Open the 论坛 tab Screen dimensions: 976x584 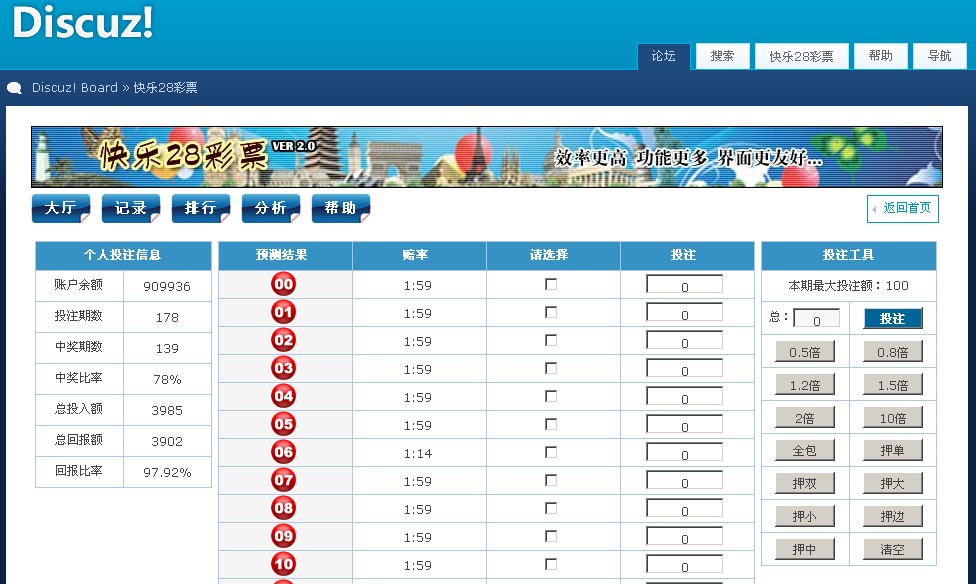(664, 56)
